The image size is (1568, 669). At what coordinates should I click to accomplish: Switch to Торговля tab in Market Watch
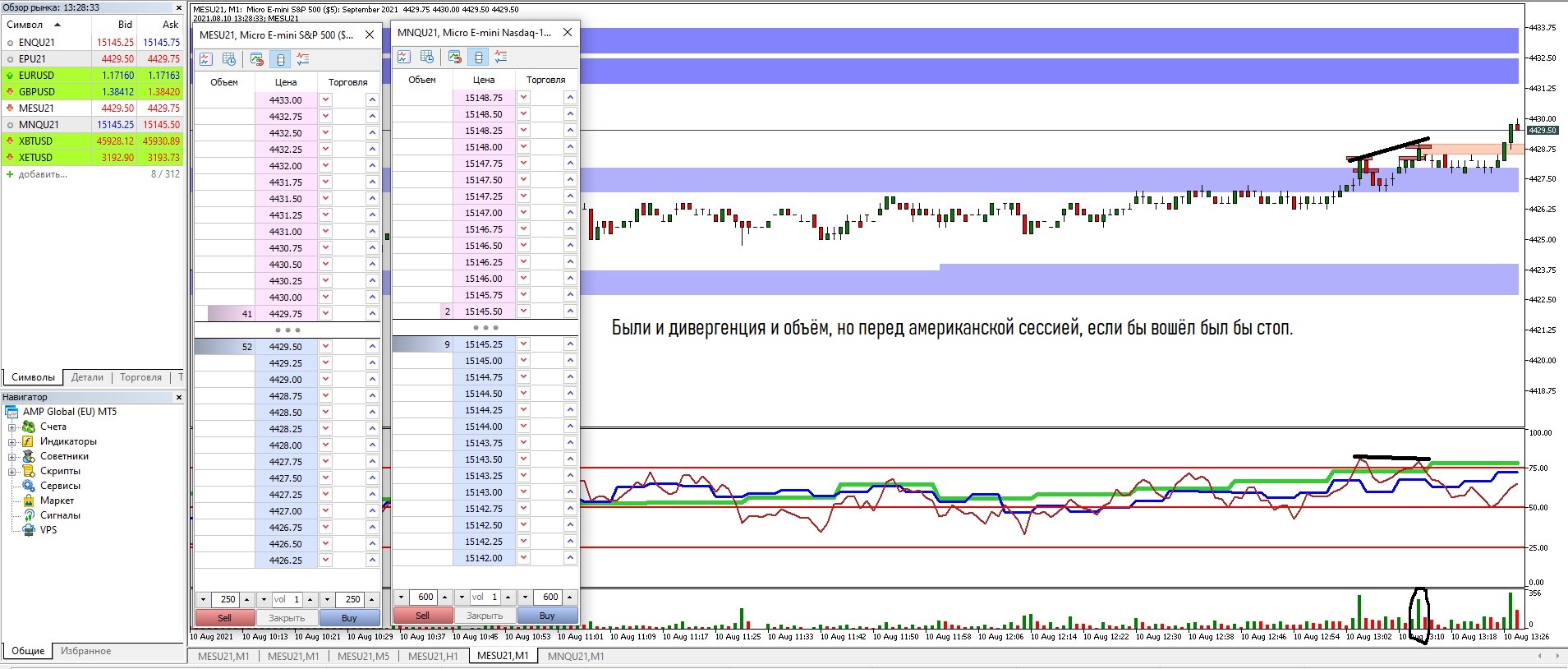point(140,377)
